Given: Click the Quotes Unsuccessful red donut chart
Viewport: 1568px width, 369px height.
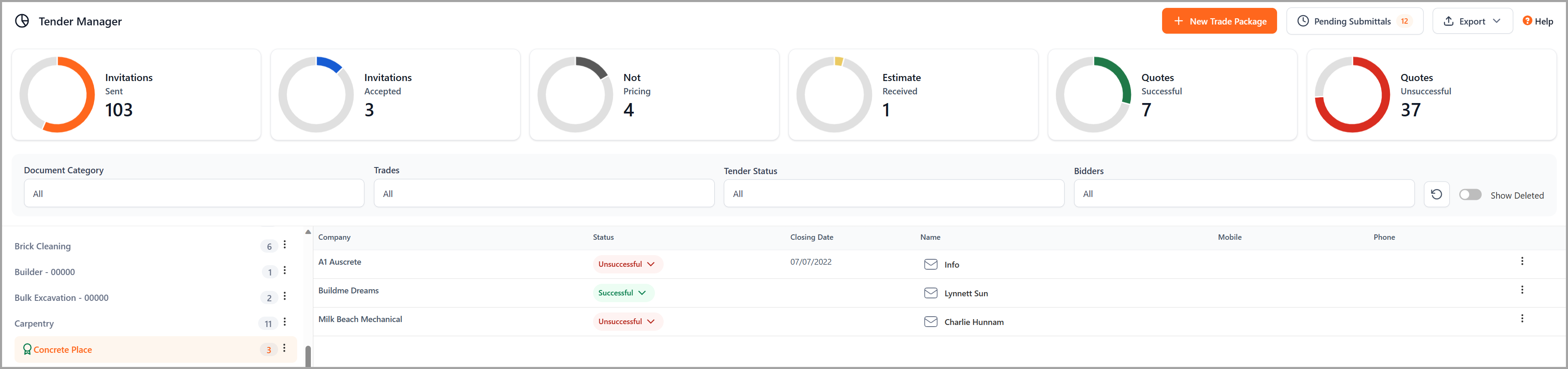Looking at the screenshot, I should (x=1352, y=95).
